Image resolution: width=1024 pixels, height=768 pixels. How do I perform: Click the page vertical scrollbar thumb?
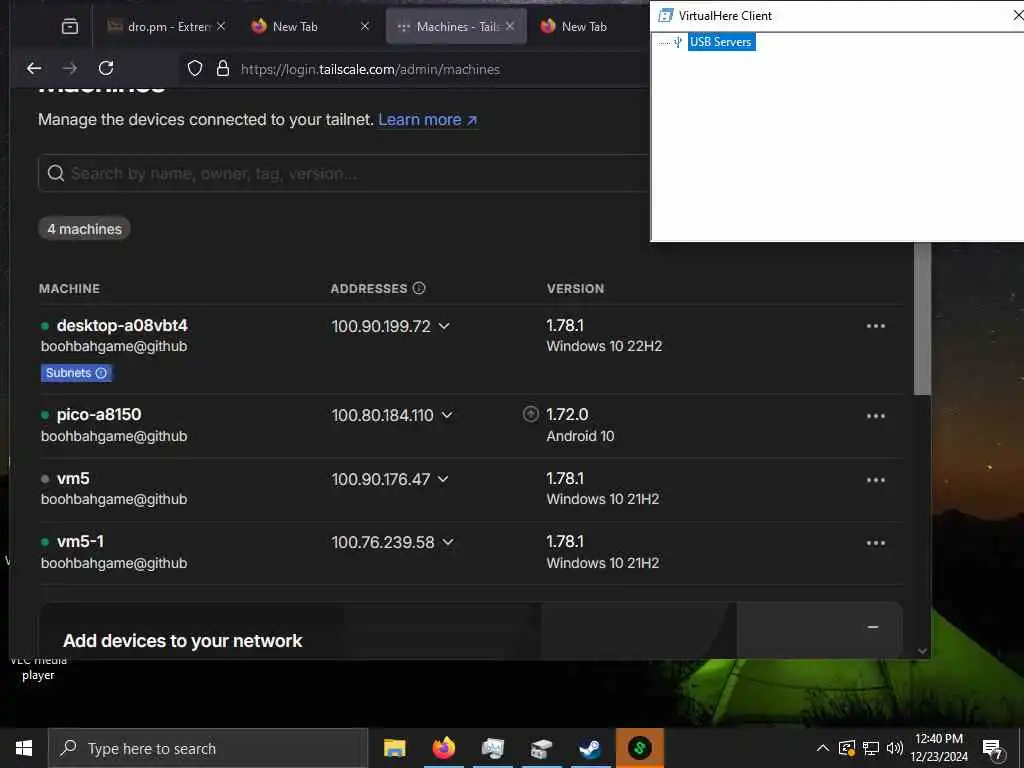922,319
